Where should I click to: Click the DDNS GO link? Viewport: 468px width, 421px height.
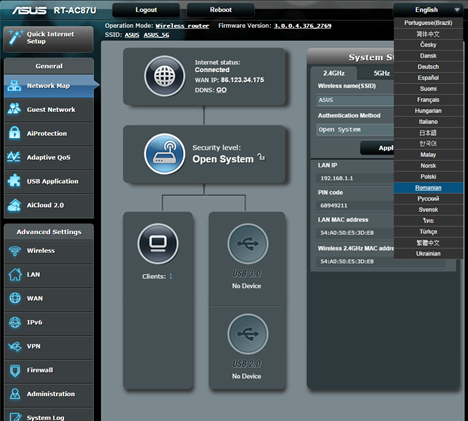tap(221, 90)
